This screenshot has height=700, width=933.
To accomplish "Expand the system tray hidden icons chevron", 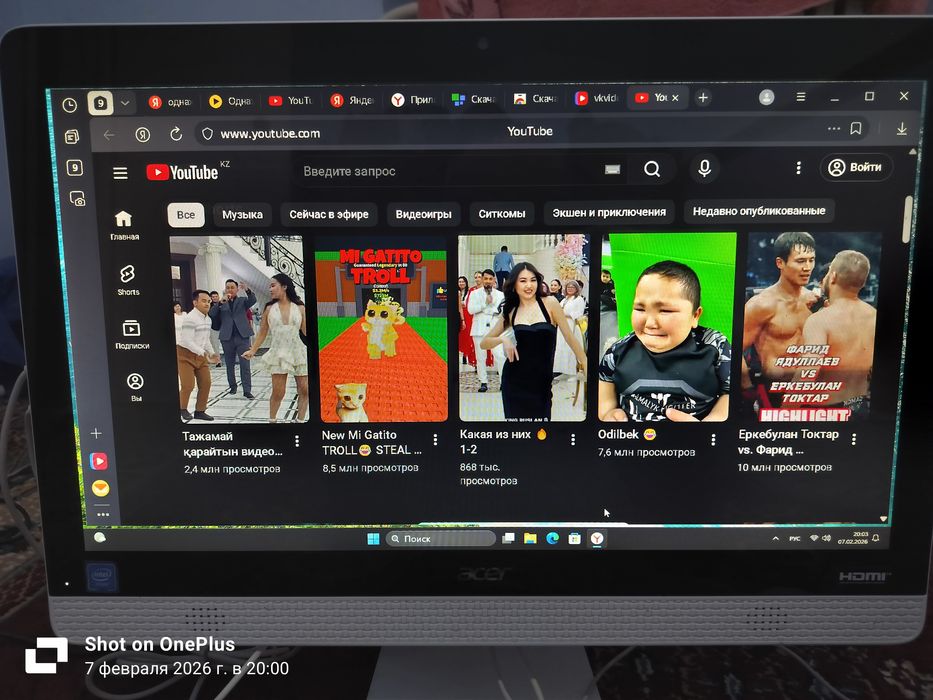I will [x=775, y=539].
